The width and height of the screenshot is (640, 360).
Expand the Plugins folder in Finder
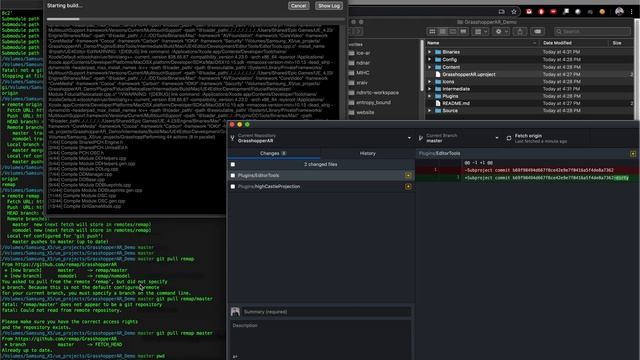coord(429,96)
